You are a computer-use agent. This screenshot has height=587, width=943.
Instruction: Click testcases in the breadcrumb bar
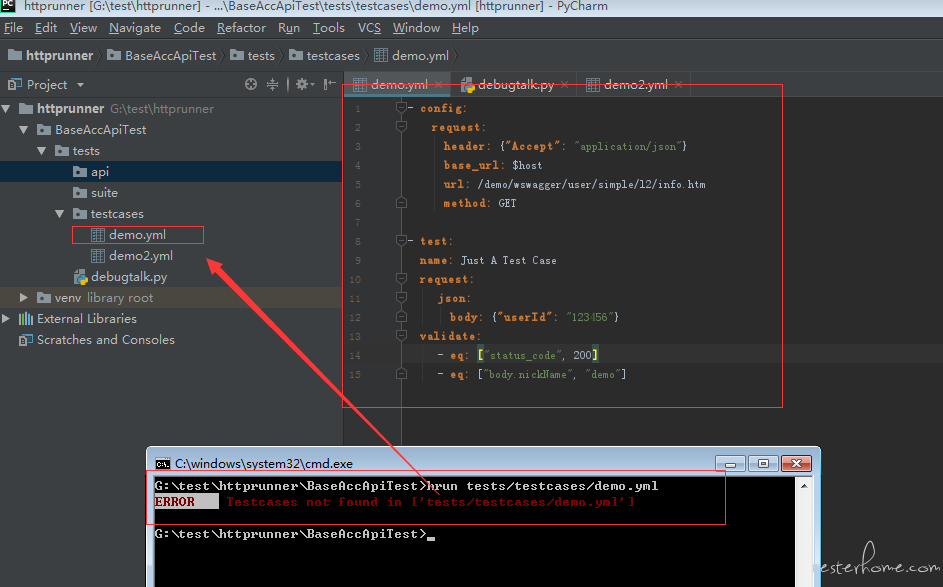333,55
